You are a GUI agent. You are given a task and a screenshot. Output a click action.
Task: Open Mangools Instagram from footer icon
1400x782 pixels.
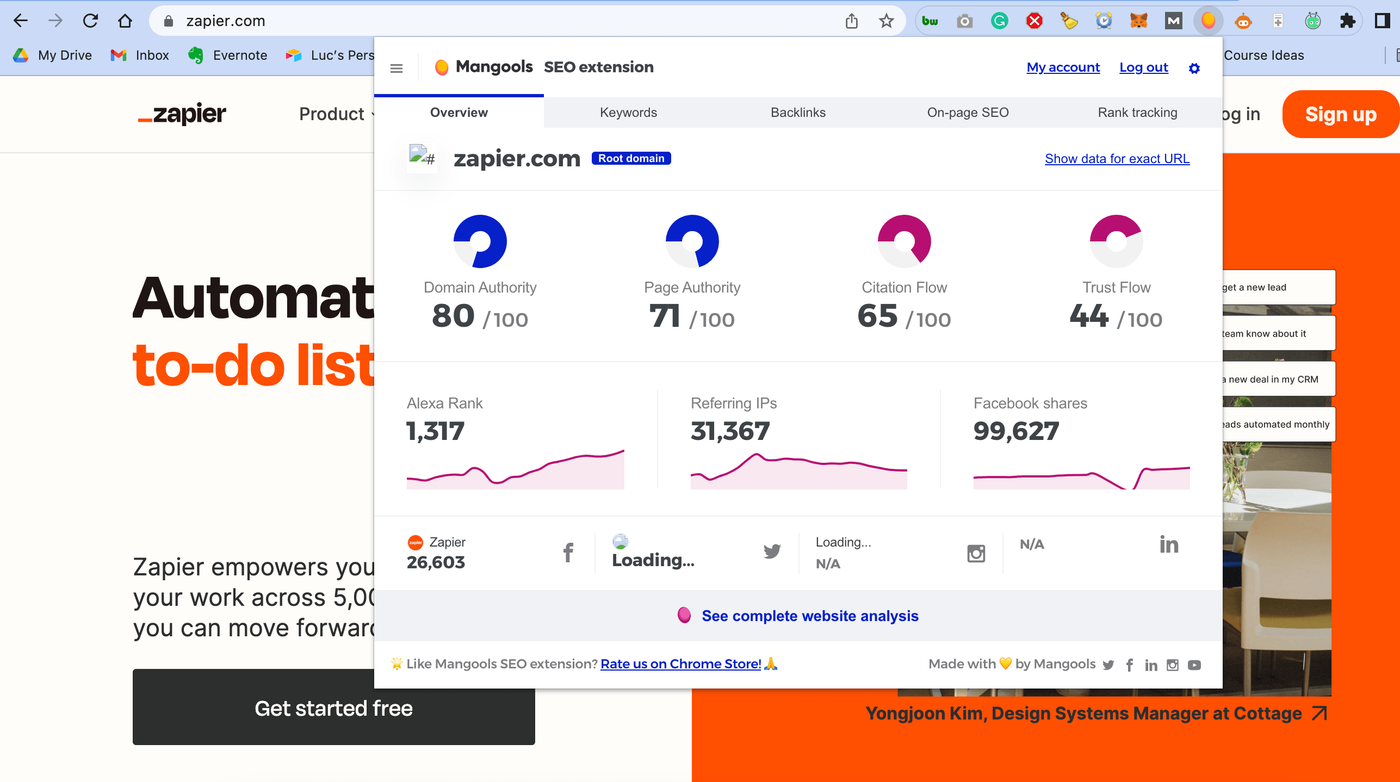[1173, 665]
